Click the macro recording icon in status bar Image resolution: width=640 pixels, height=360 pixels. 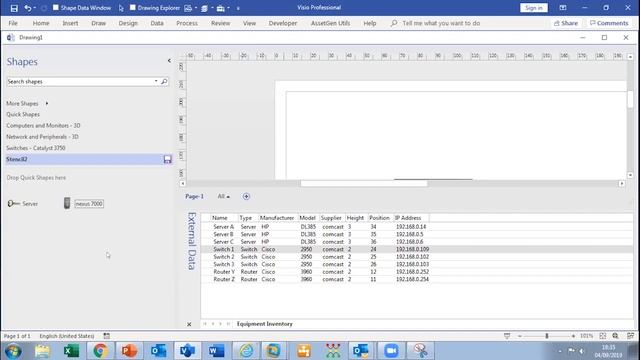pyautogui.click(x=107, y=336)
